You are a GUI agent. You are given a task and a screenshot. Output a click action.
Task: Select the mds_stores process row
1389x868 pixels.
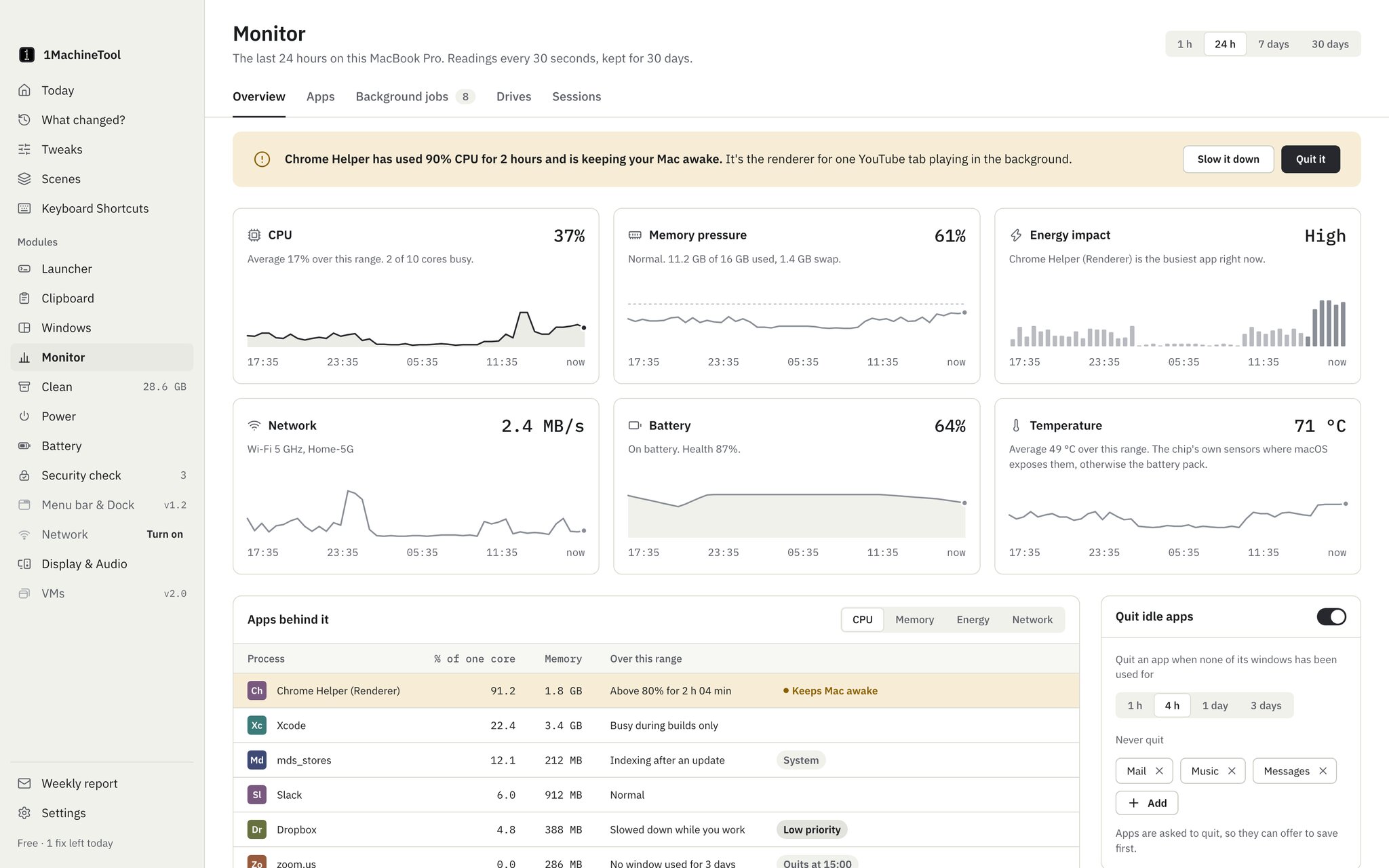pyautogui.click(x=656, y=760)
